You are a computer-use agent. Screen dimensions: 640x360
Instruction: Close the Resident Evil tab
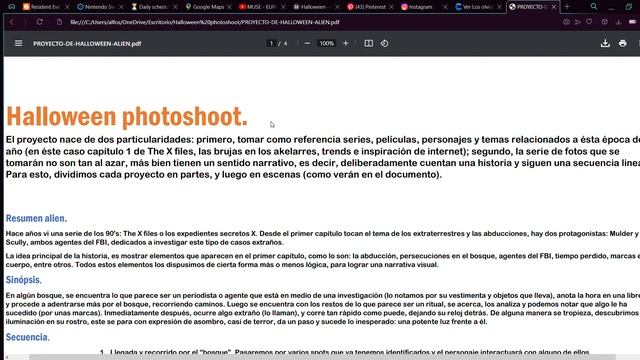click(67, 7)
